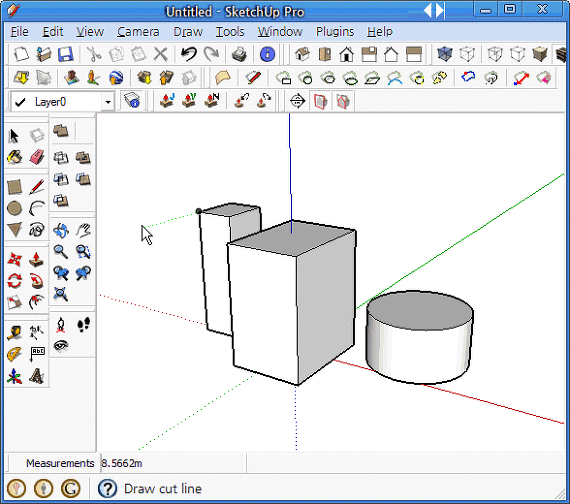Image resolution: width=570 pixels, height=504 pixels.
Task: Toggle section cuts display
Action: pyautogui.click(x=343, y=101)
